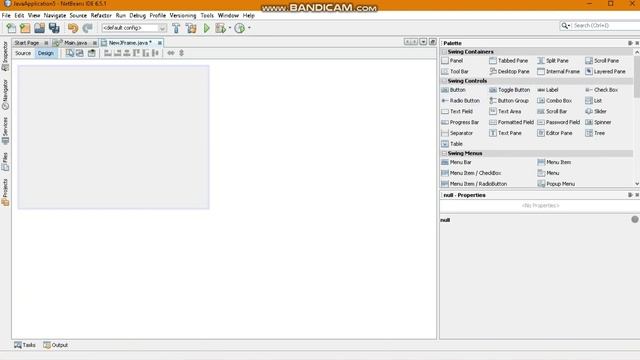Select the Menu Bar palette component
Image resolution: width=640 pixels, height=360 pixels.
456,162
